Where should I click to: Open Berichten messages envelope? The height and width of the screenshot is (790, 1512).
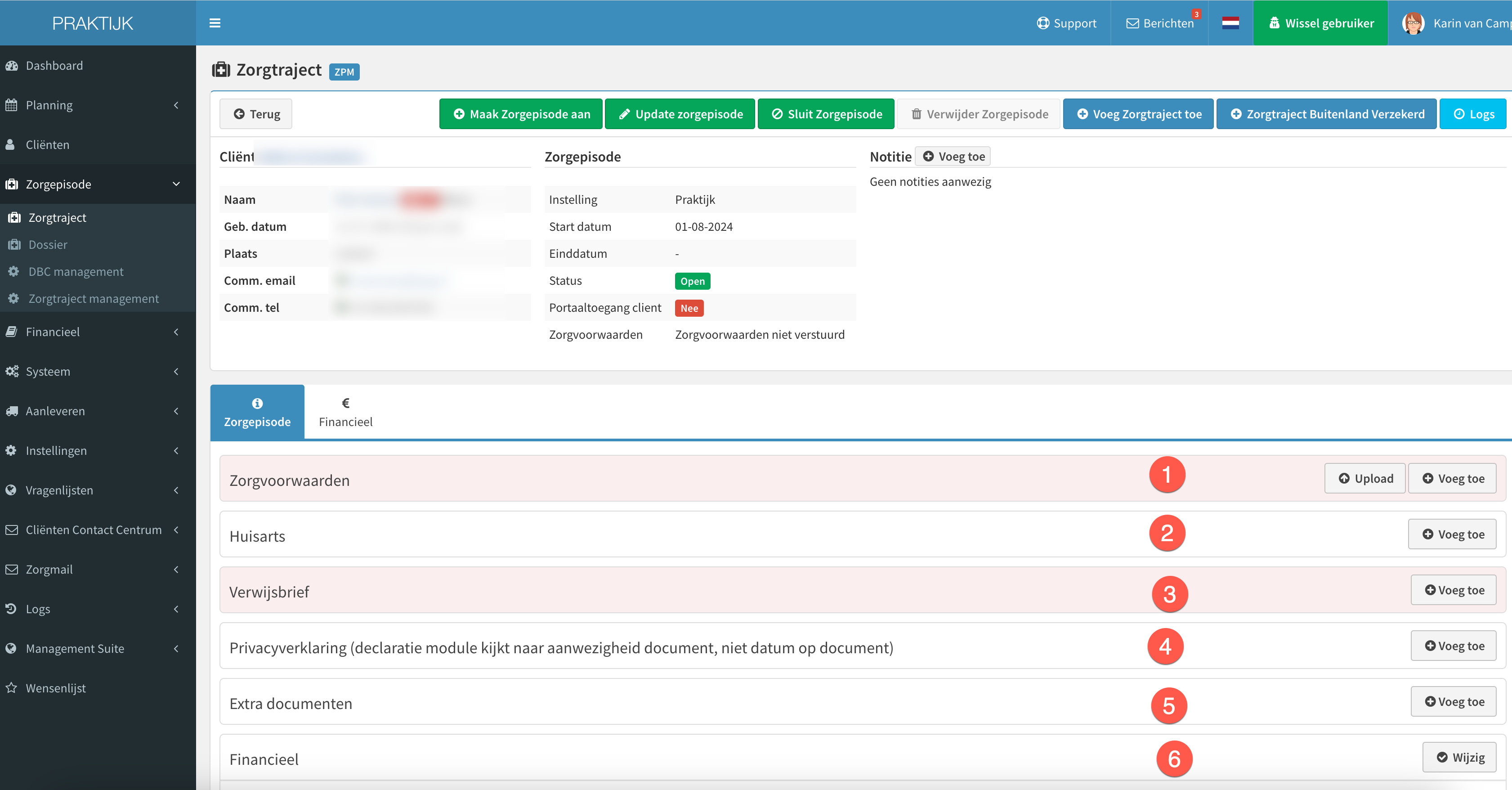(x=1160, y=23)
